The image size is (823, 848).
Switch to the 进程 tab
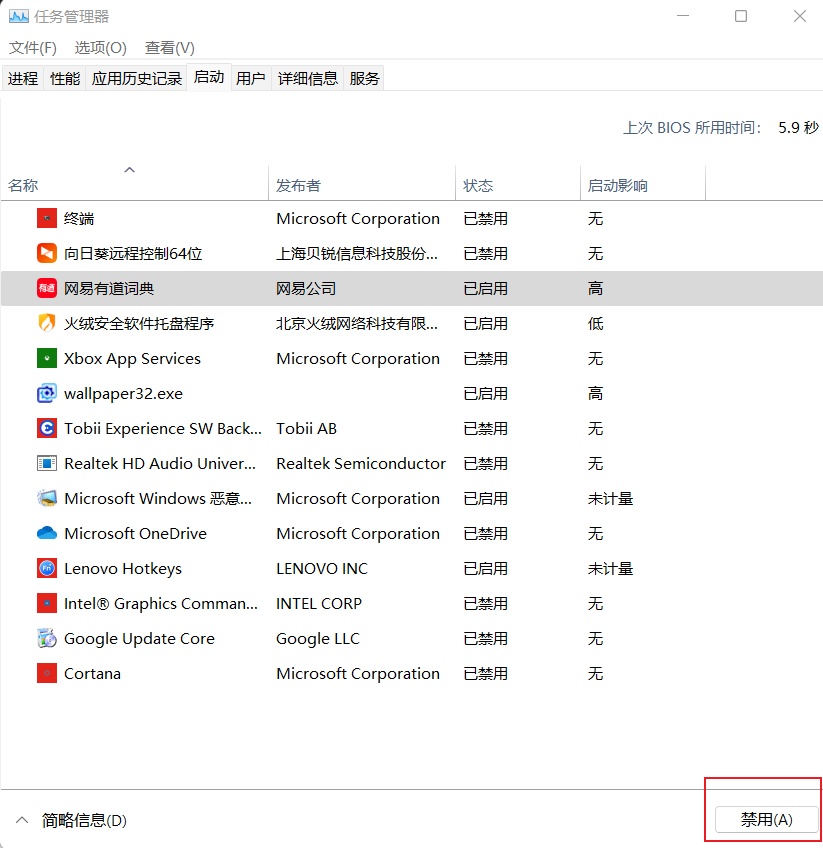[23, 79]
